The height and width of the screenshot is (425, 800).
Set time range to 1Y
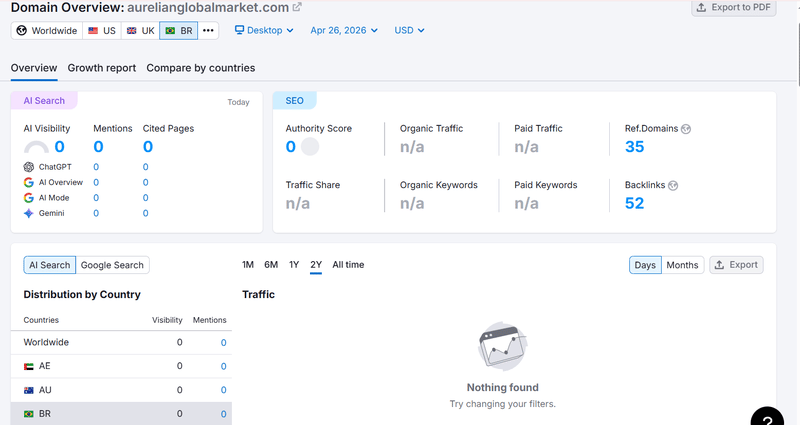pos(294,265)
